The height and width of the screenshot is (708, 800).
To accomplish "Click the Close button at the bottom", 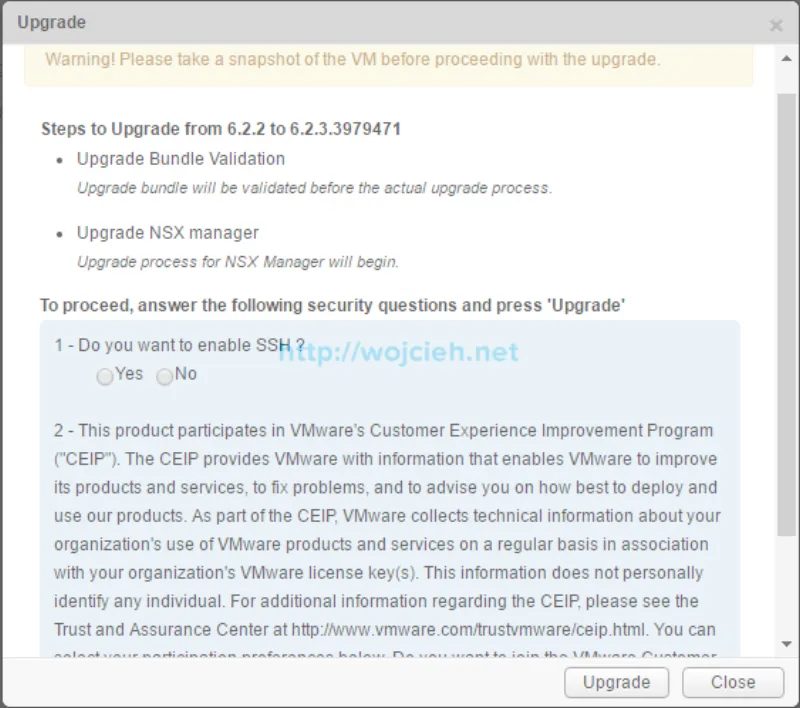I will pyautogui.click(x=733, y=682).
